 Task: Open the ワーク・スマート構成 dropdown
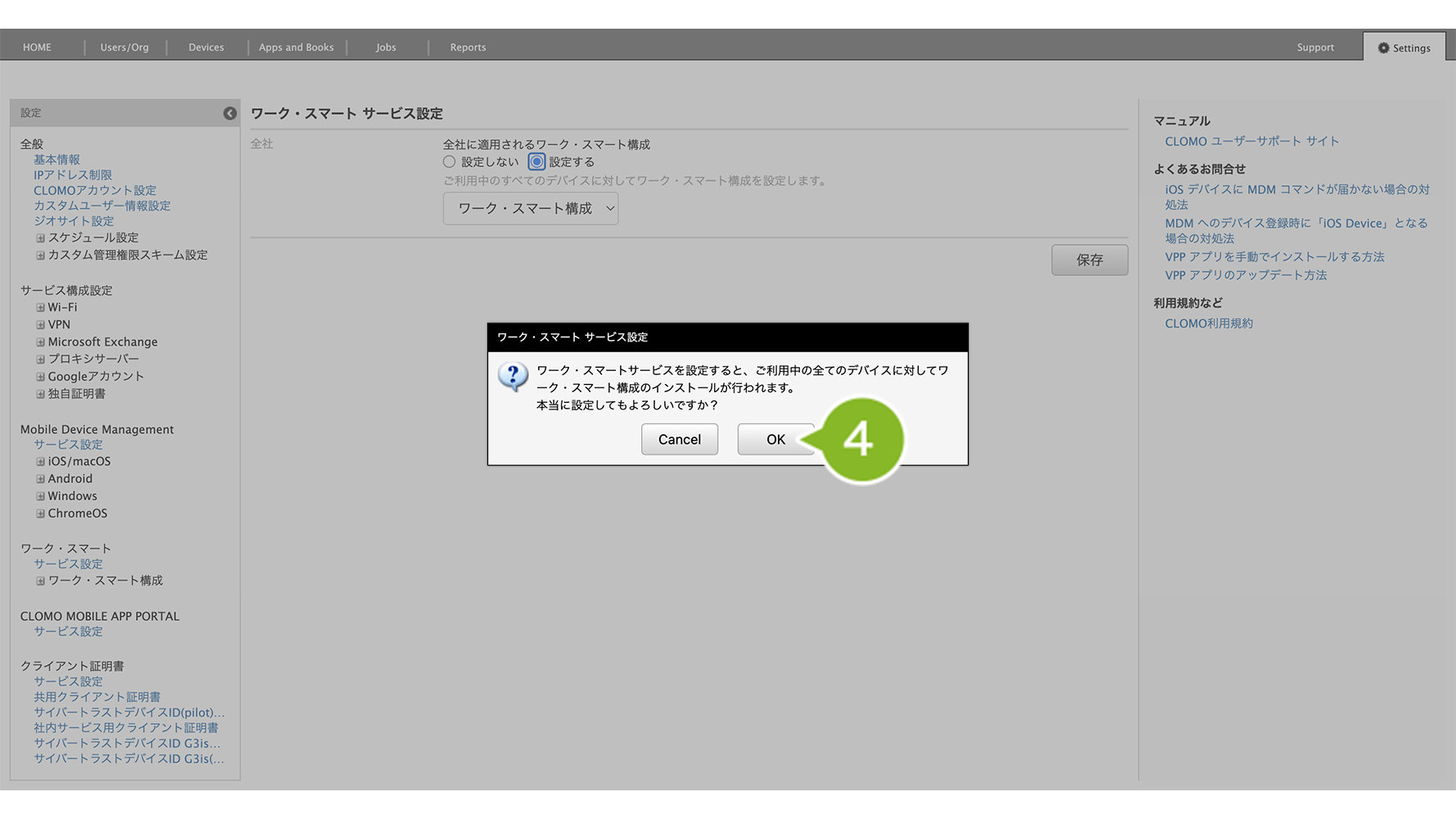click(530, 209)
